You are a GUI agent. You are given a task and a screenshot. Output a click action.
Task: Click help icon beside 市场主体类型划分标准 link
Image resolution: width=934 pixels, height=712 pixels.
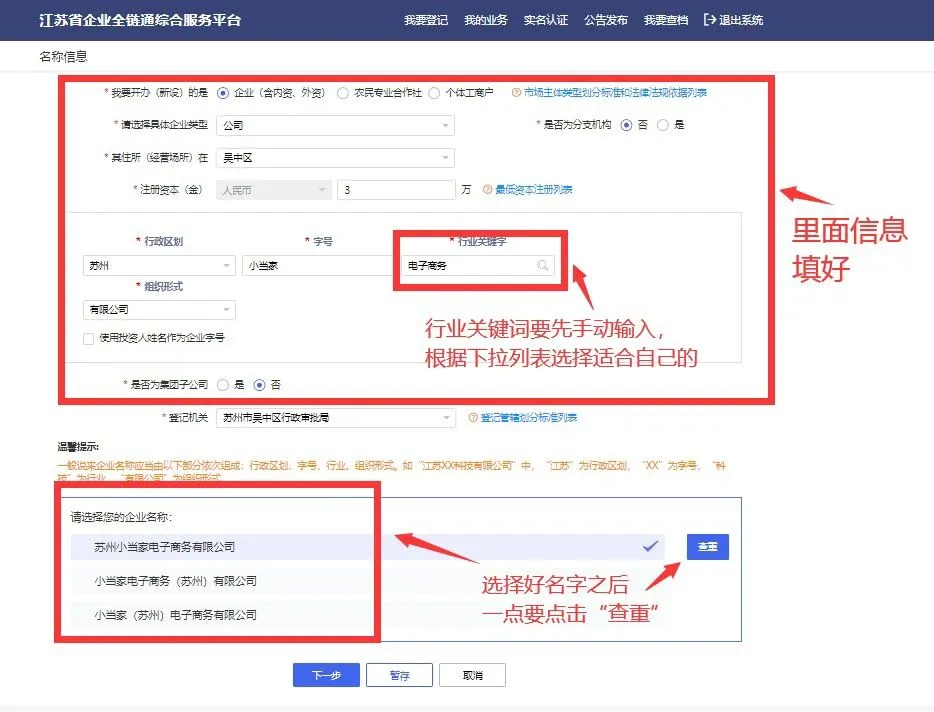(516, 93)
